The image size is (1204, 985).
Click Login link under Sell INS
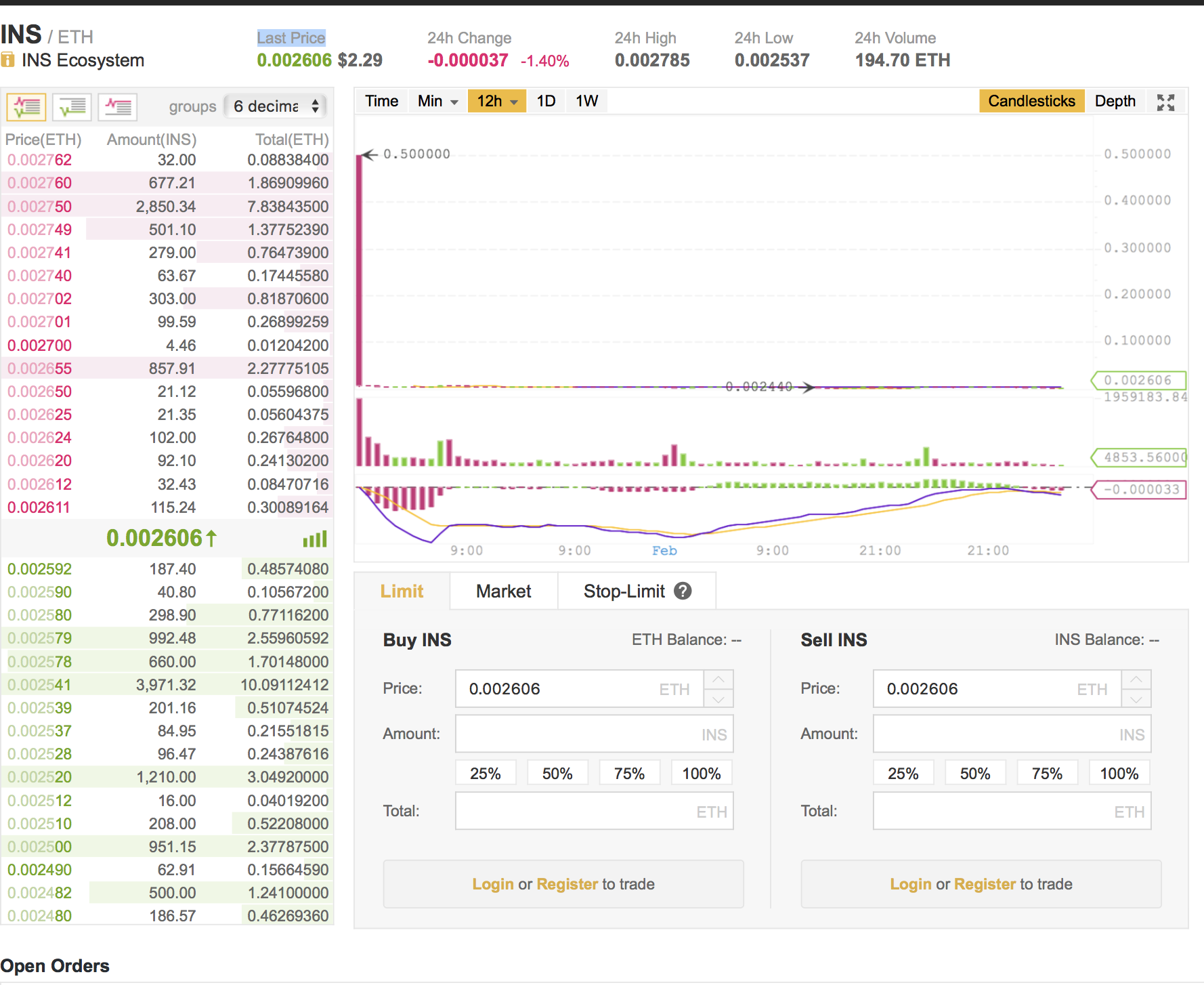911,884
